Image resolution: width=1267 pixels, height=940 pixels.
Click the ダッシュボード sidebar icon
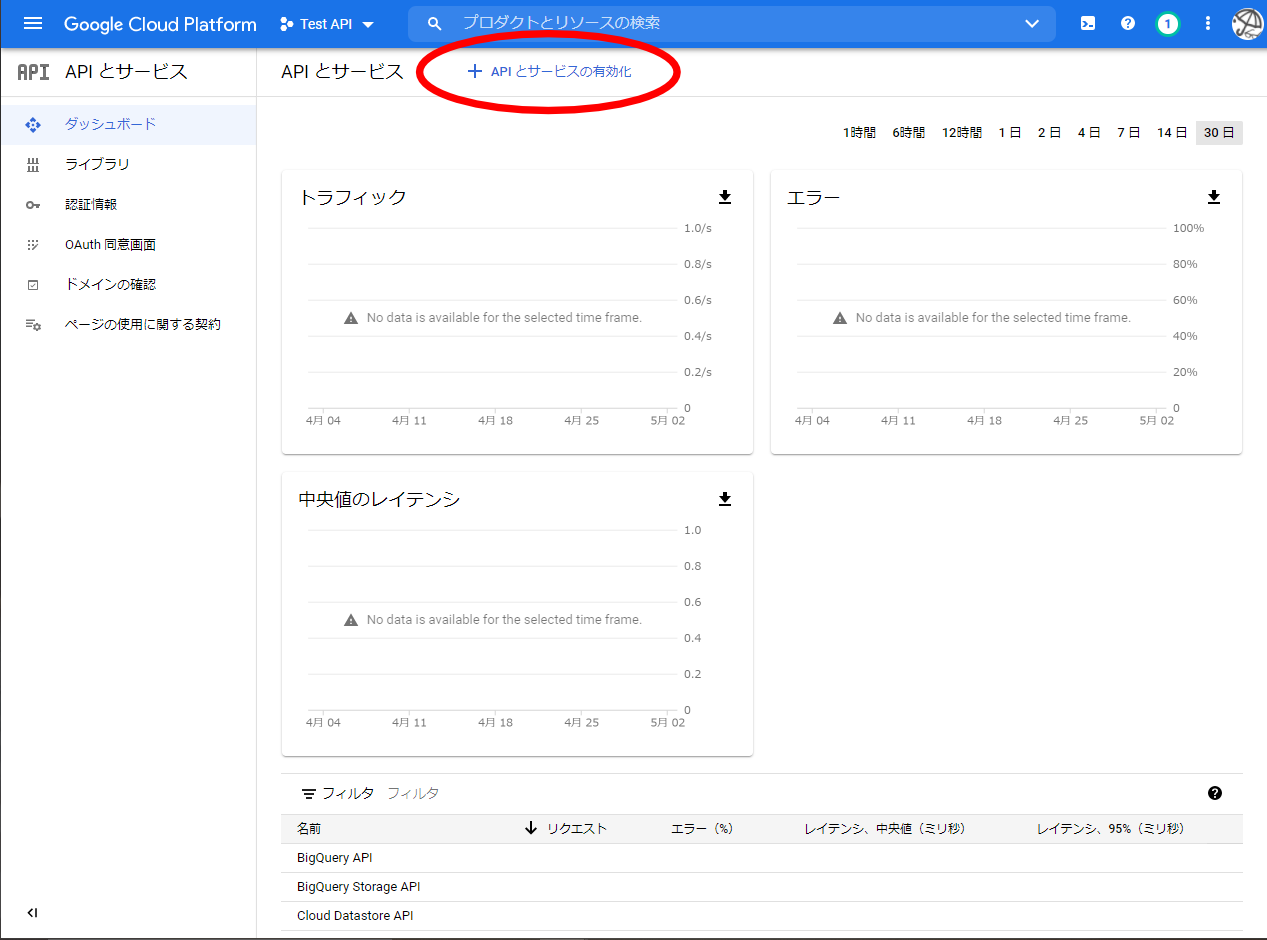tap(32, 125)
